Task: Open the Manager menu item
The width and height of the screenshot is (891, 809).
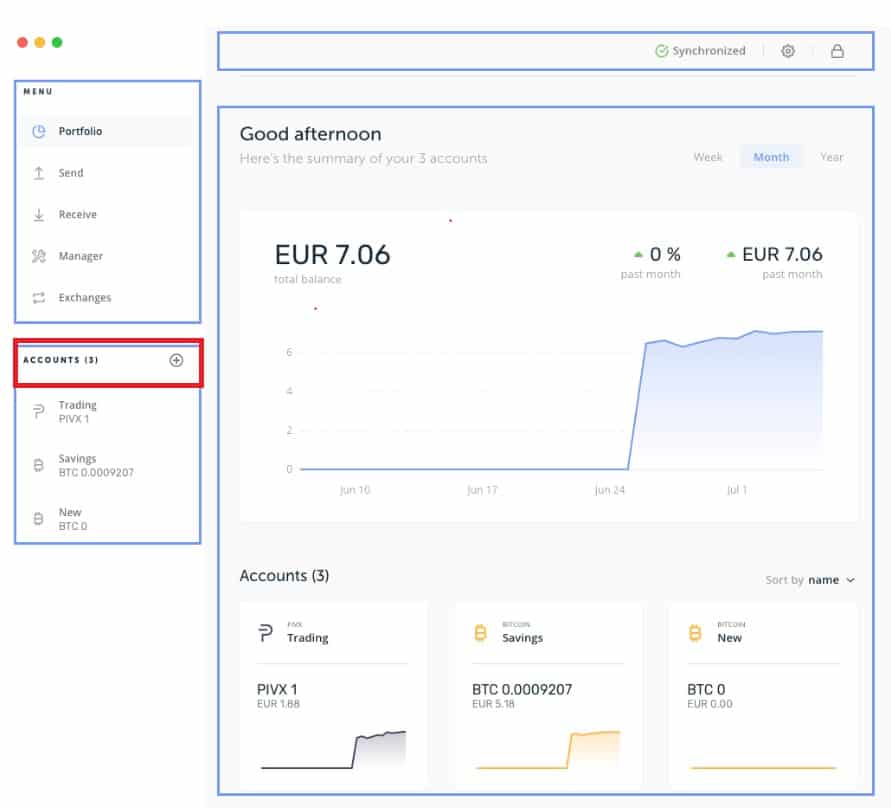Action: [107, 256]
